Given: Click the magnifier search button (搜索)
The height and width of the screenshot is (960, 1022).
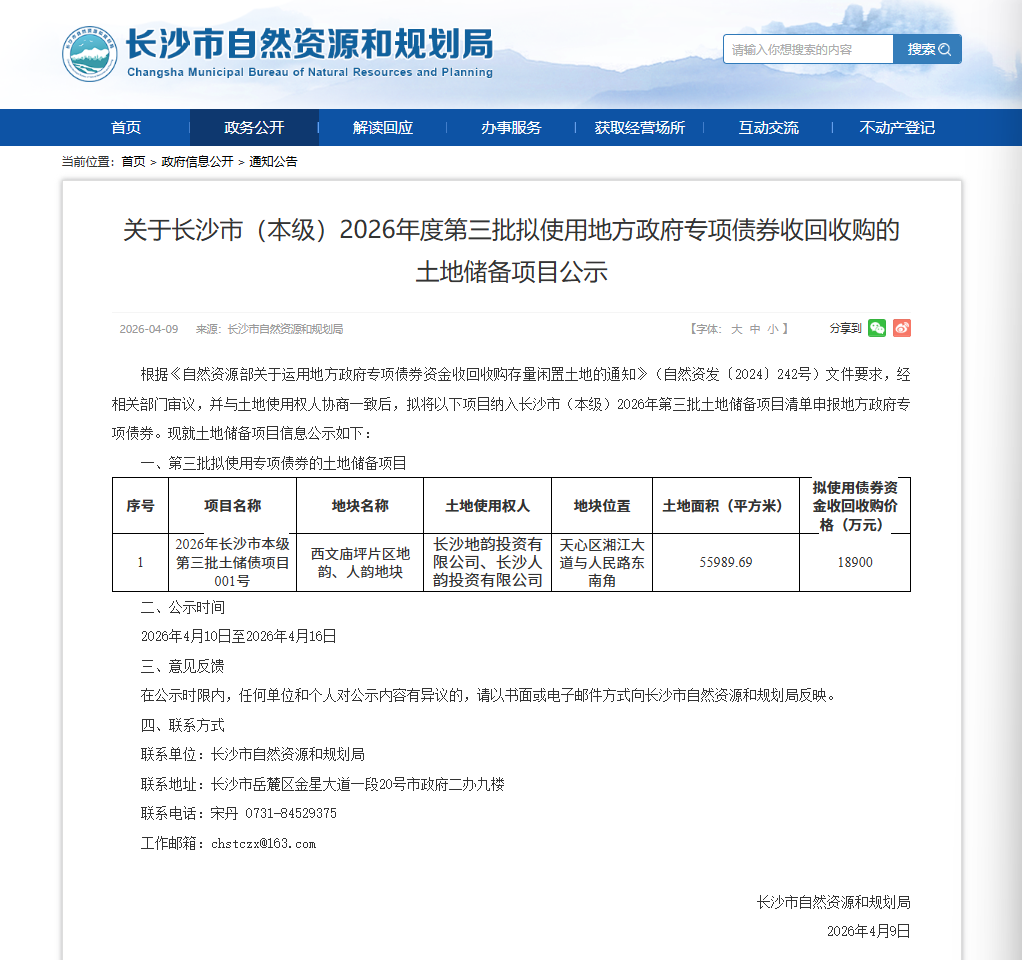Looking at the screenshot, I should (x=927, y=49).
